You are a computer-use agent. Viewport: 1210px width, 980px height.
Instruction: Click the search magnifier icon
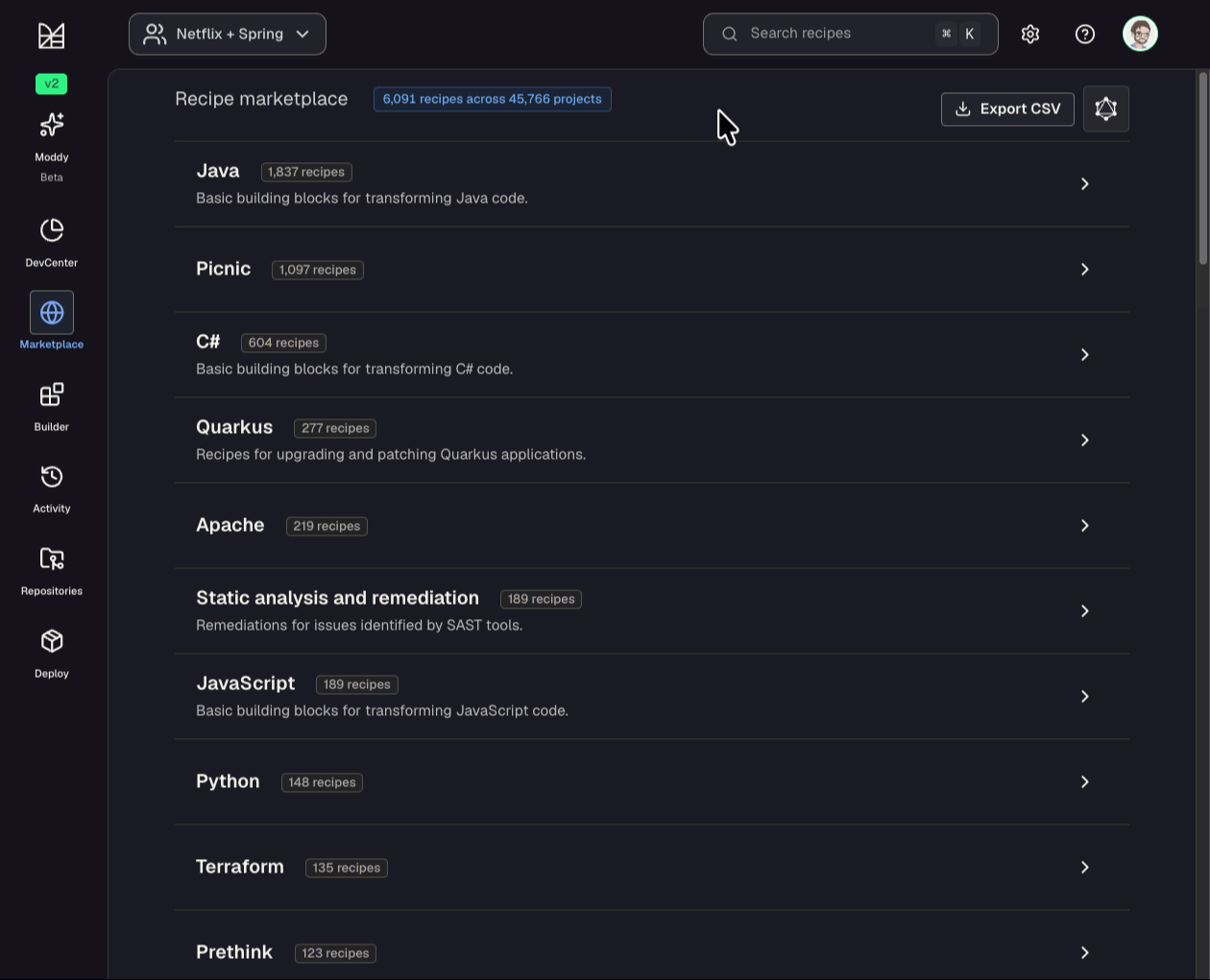point(730,34)
